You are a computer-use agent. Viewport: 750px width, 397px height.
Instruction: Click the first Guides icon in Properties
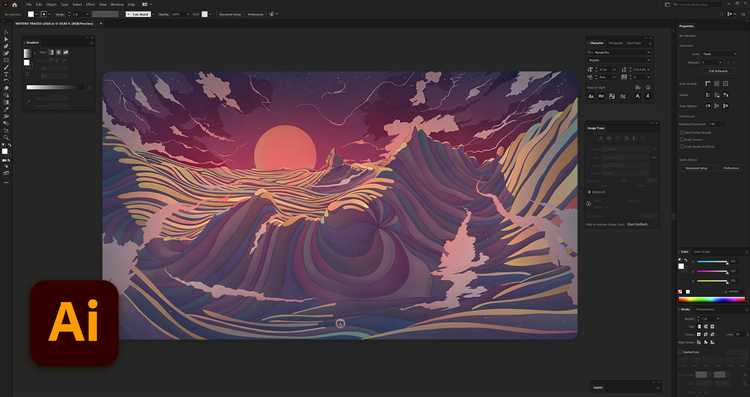[708, 95]
